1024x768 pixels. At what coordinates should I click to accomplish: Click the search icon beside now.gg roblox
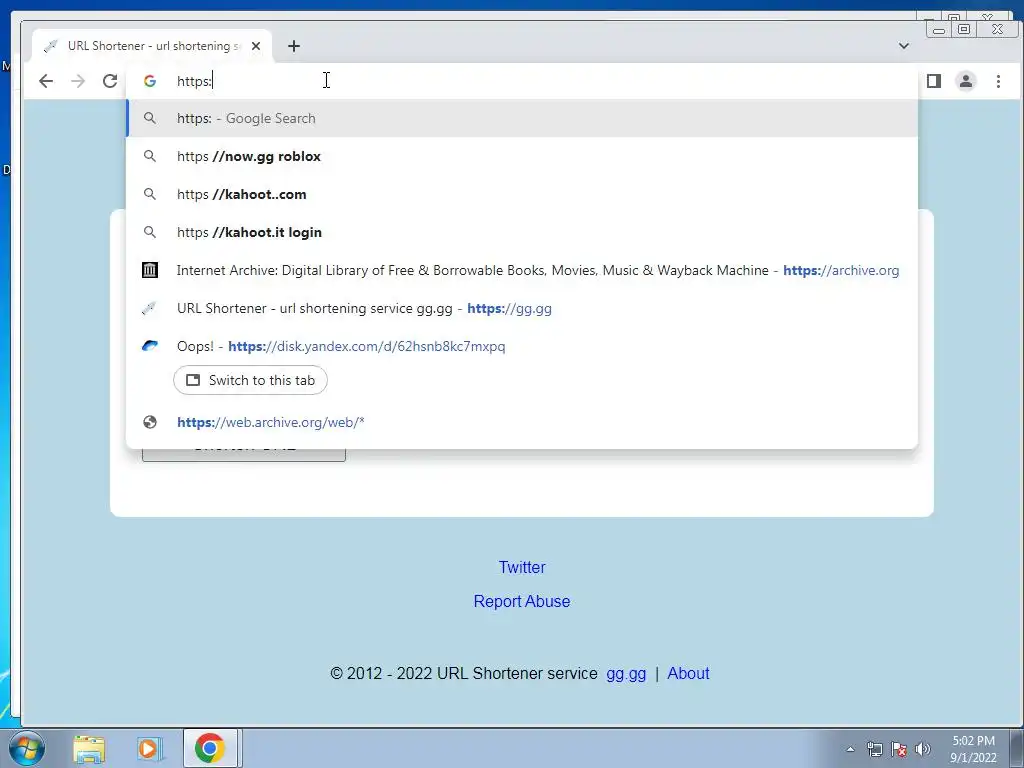pos(150,156)
